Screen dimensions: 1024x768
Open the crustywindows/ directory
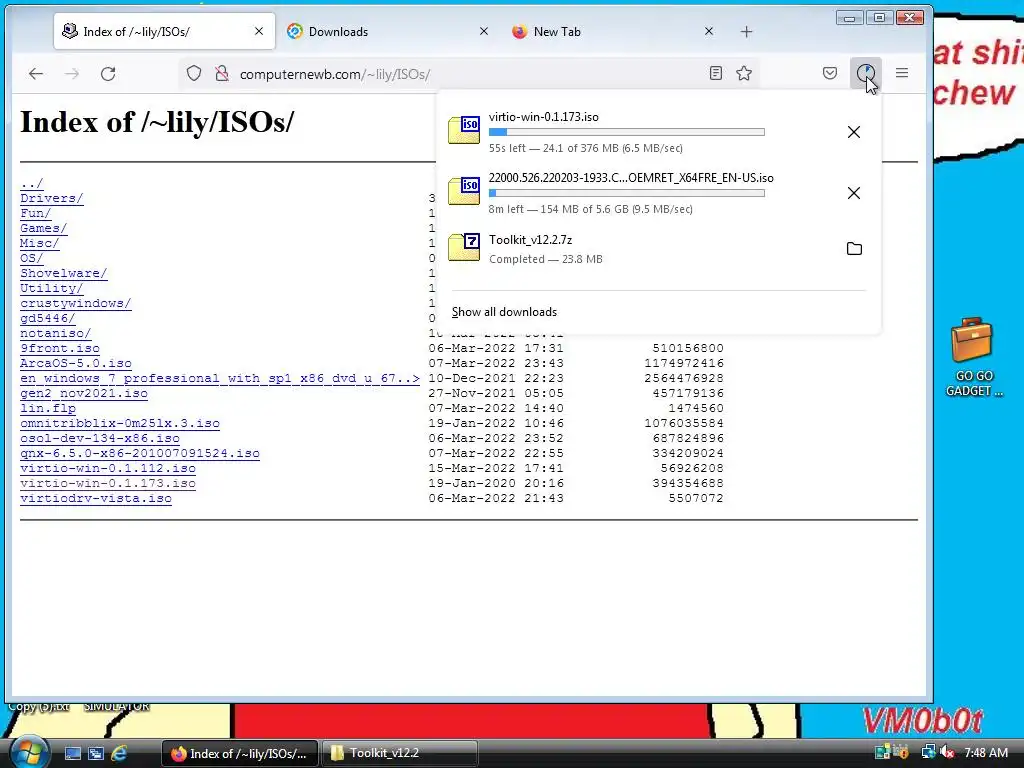(75, 304)
